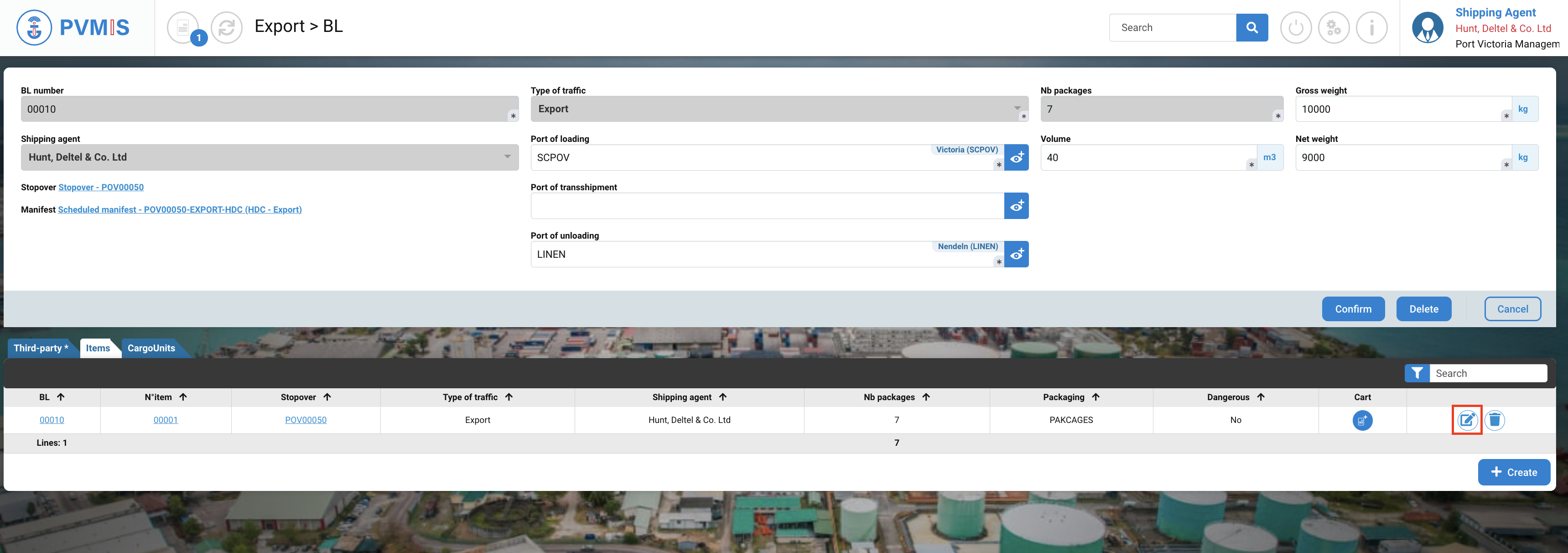
Task: Open Port of transshipment lookup eye icon
Action: pos(1016,206)
